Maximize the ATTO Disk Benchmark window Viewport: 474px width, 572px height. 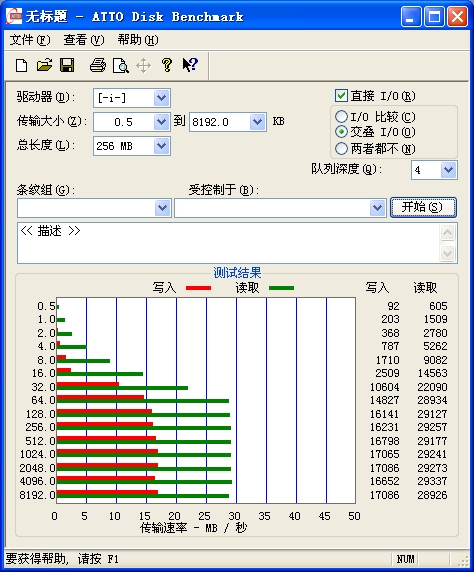pos(434,17)
